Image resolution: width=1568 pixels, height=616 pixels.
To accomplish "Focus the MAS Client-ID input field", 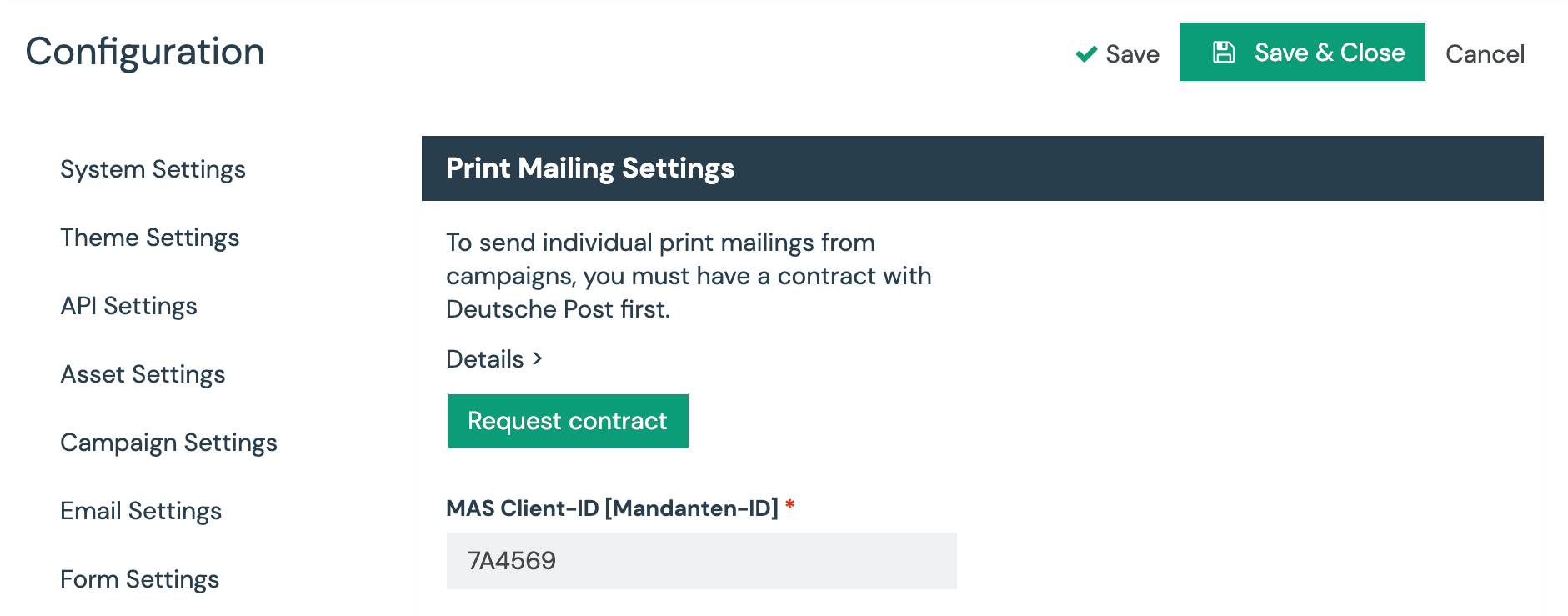I will pos(701,561).
